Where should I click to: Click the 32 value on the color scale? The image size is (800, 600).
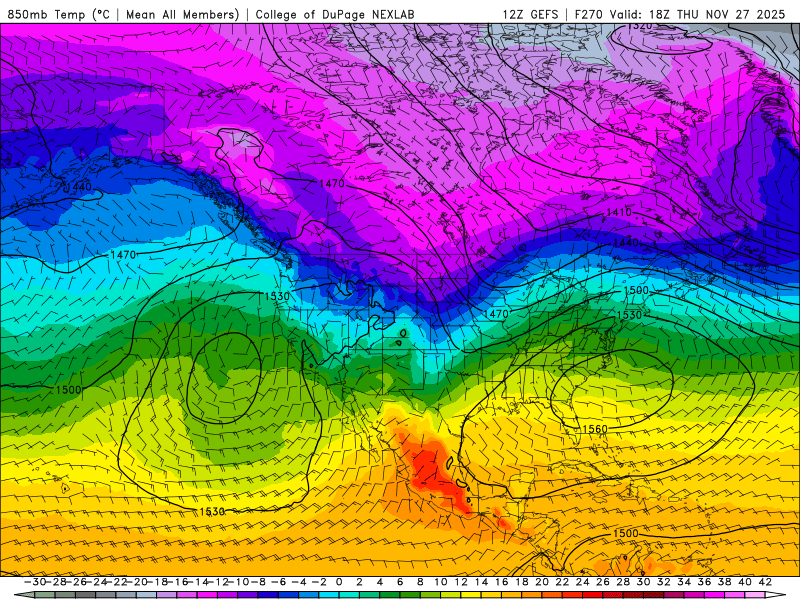(663, 582)
